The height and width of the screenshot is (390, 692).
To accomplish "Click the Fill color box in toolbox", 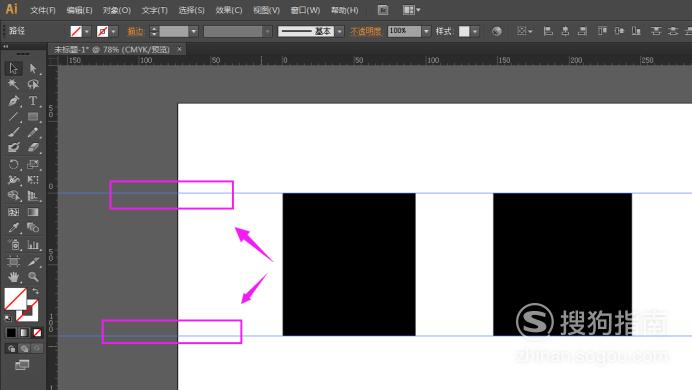I will 15,299.
